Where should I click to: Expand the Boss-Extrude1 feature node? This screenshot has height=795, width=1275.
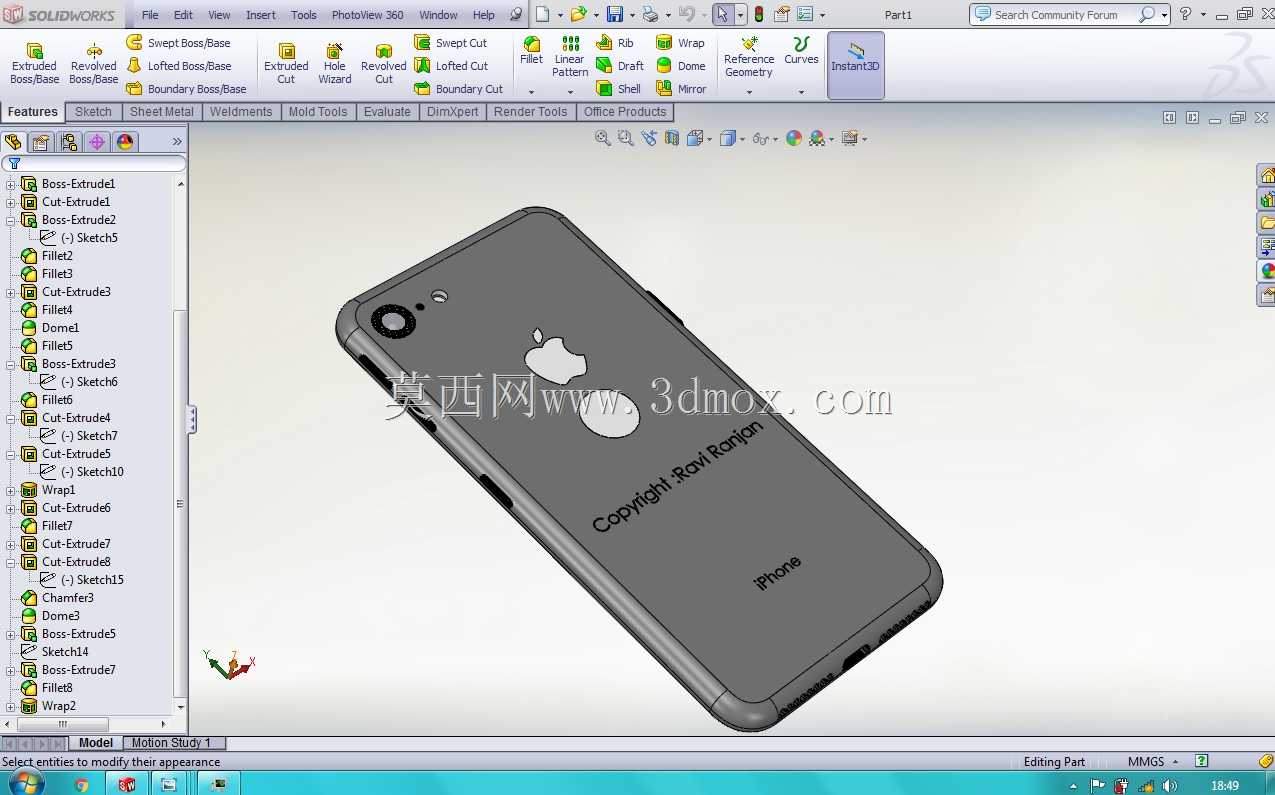(10, 184)
